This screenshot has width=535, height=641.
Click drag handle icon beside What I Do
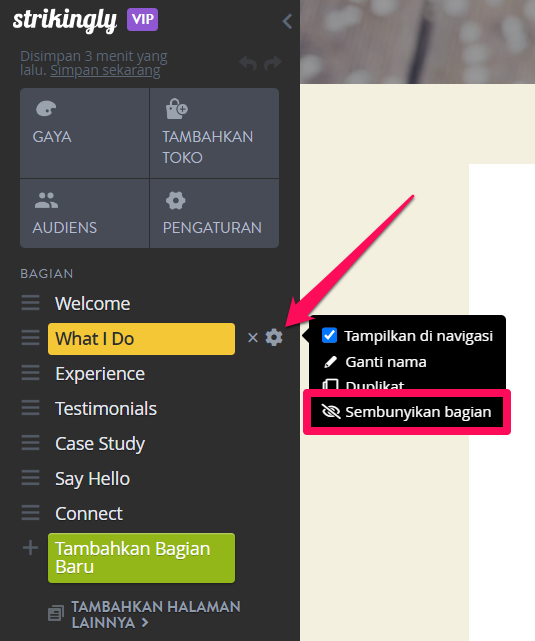coord(31,338)
